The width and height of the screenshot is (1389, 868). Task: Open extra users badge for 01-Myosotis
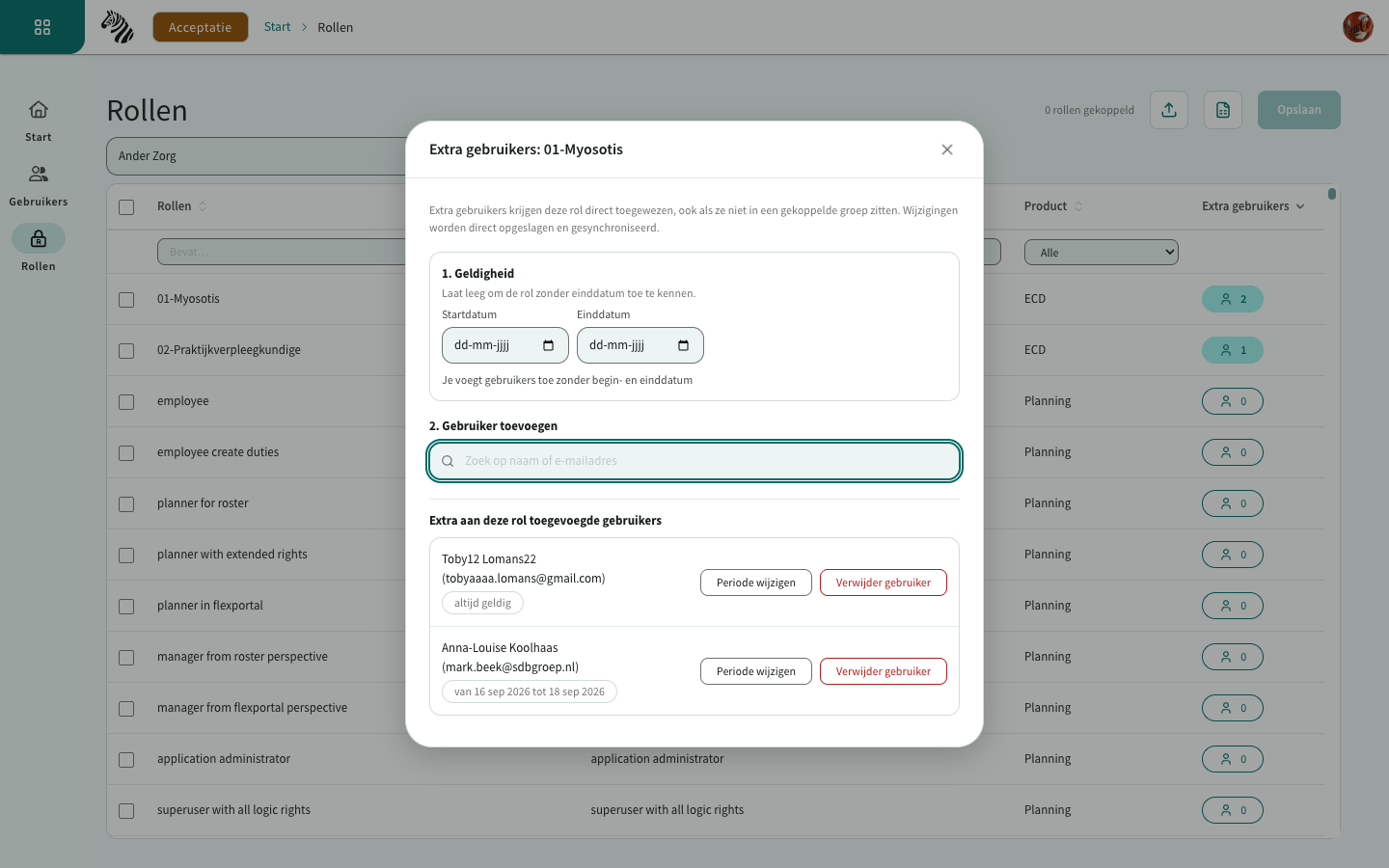(1233, 299)
